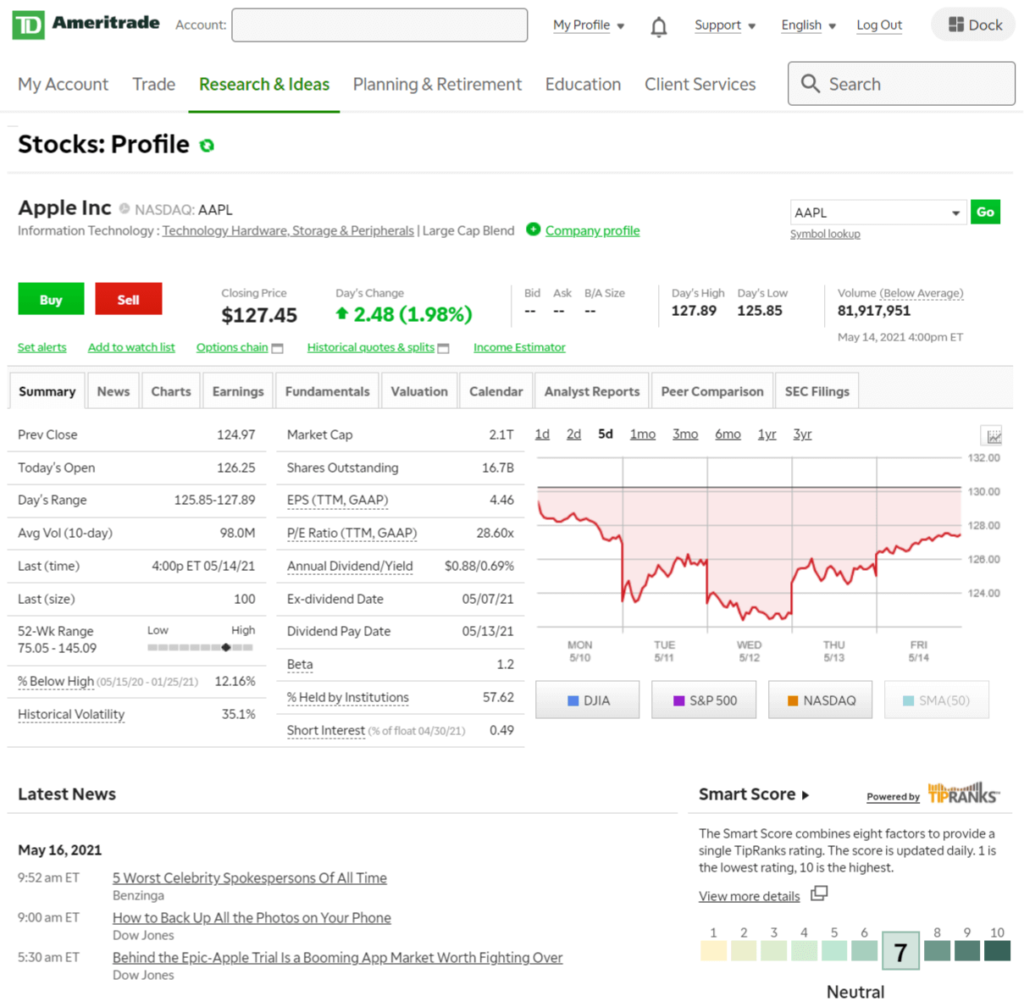
Task: Click the TipRanks logo
Action: tap(963, 793)
